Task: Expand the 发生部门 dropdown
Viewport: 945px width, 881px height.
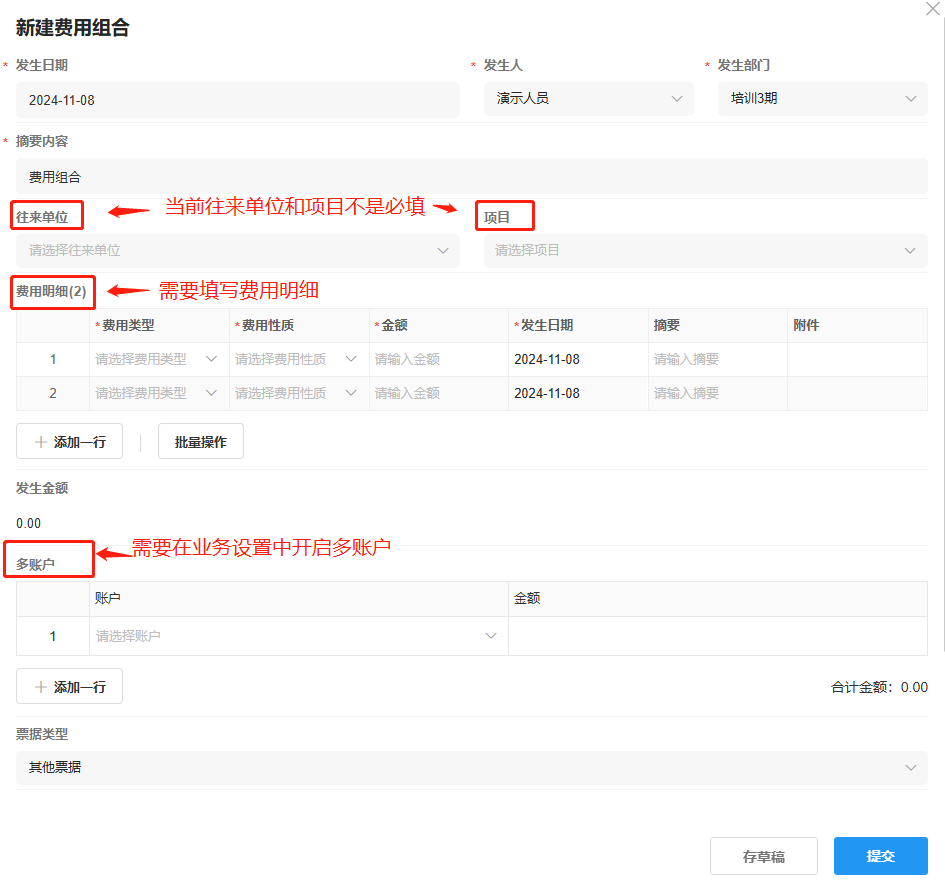Action: pyautogui.click(x=822, y=99)
